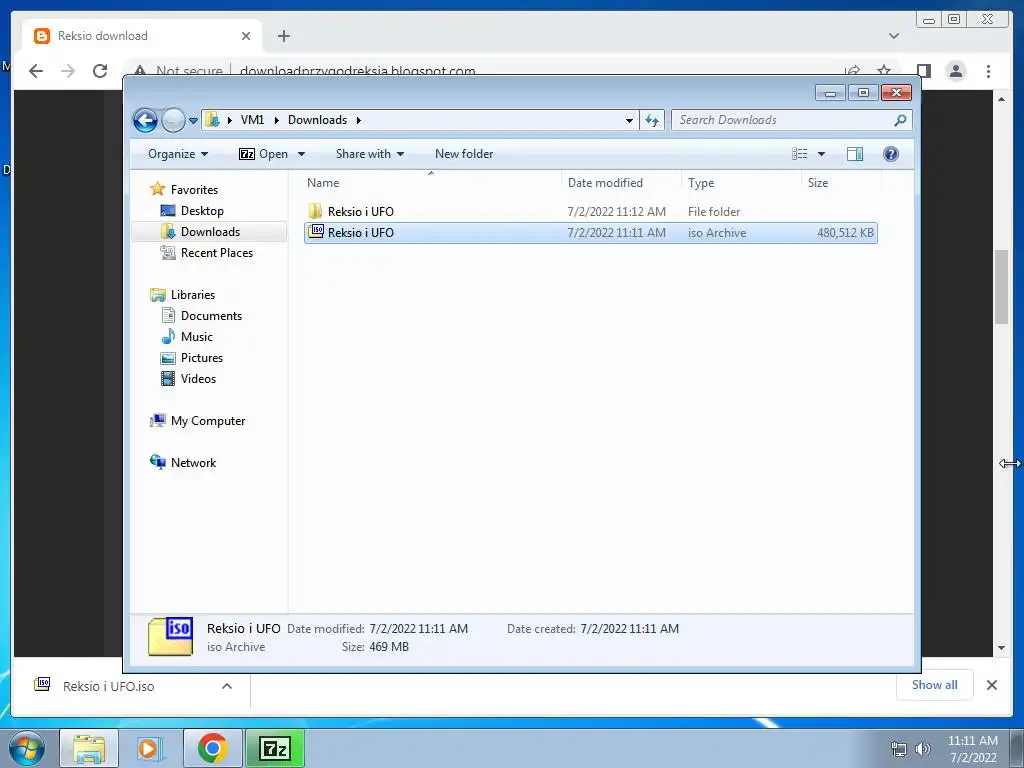Close the Reksio download tab
This screenshot has height=768, width=1024.
246,36
